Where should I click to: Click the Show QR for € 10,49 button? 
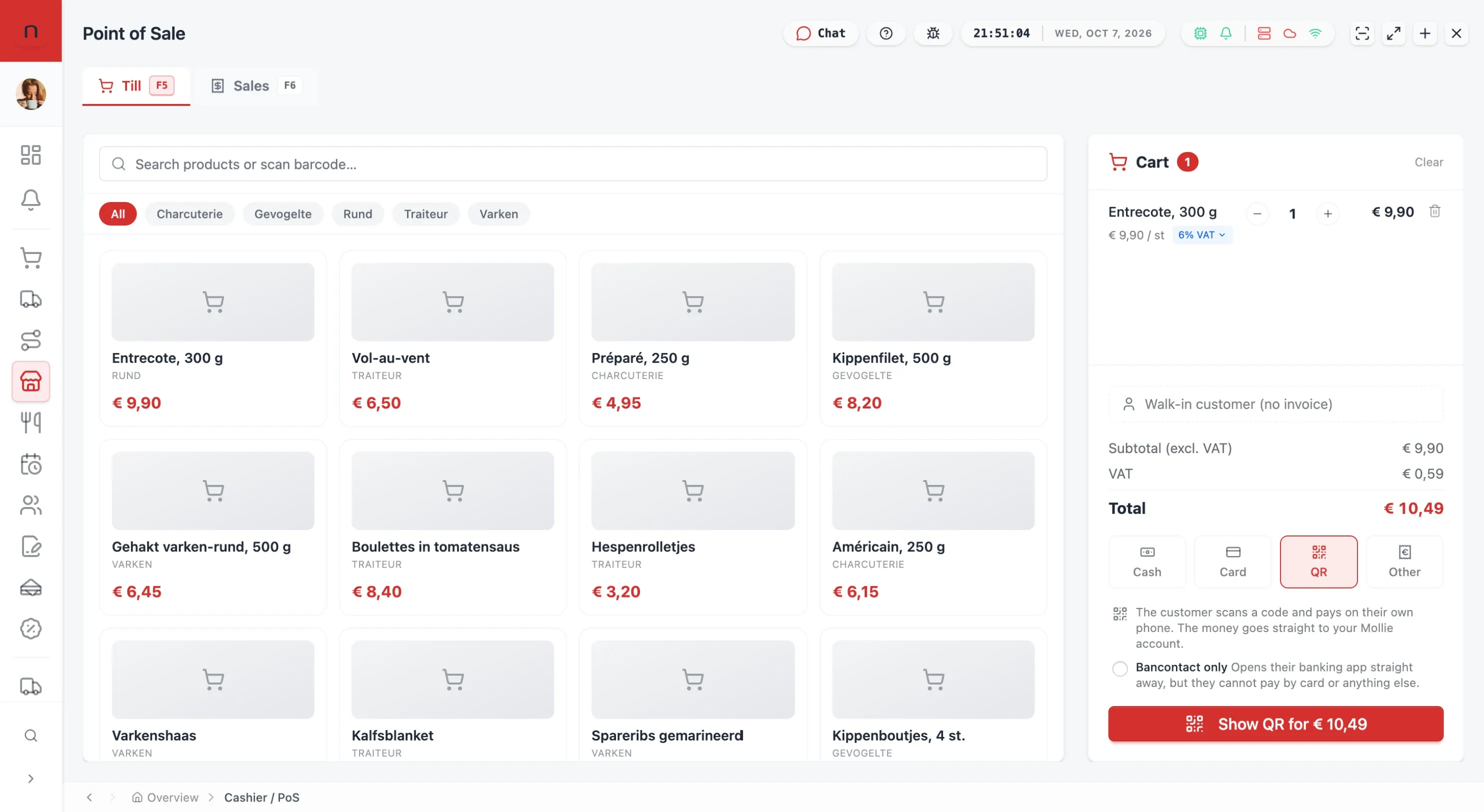pyautogui.click(x=1275, y=724)
